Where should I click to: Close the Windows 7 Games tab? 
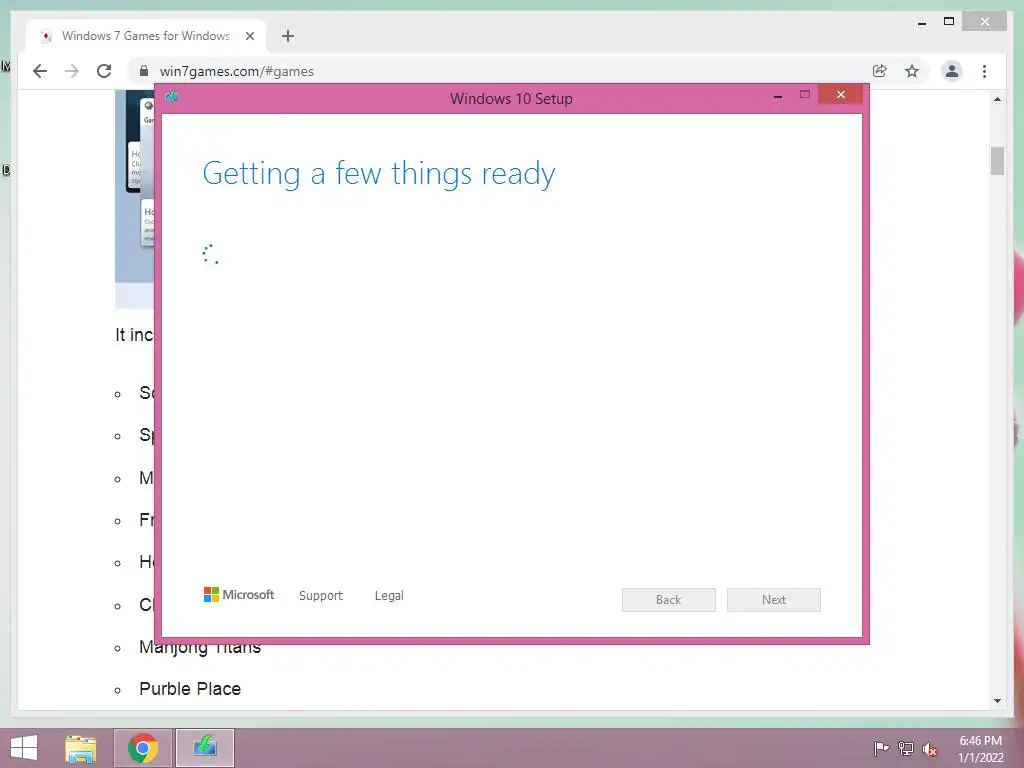[x=249, y=36]
